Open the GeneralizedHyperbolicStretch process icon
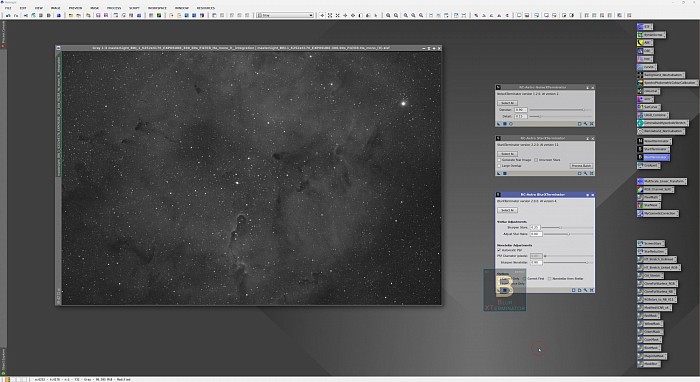This screenshot has width=700, height=382. [662, 123]
